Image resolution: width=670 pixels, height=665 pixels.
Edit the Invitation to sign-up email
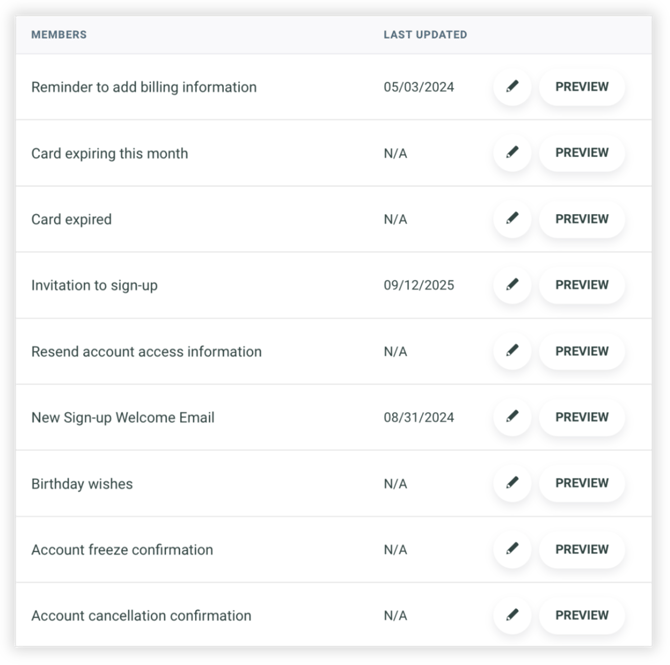(x=512, y=285)
